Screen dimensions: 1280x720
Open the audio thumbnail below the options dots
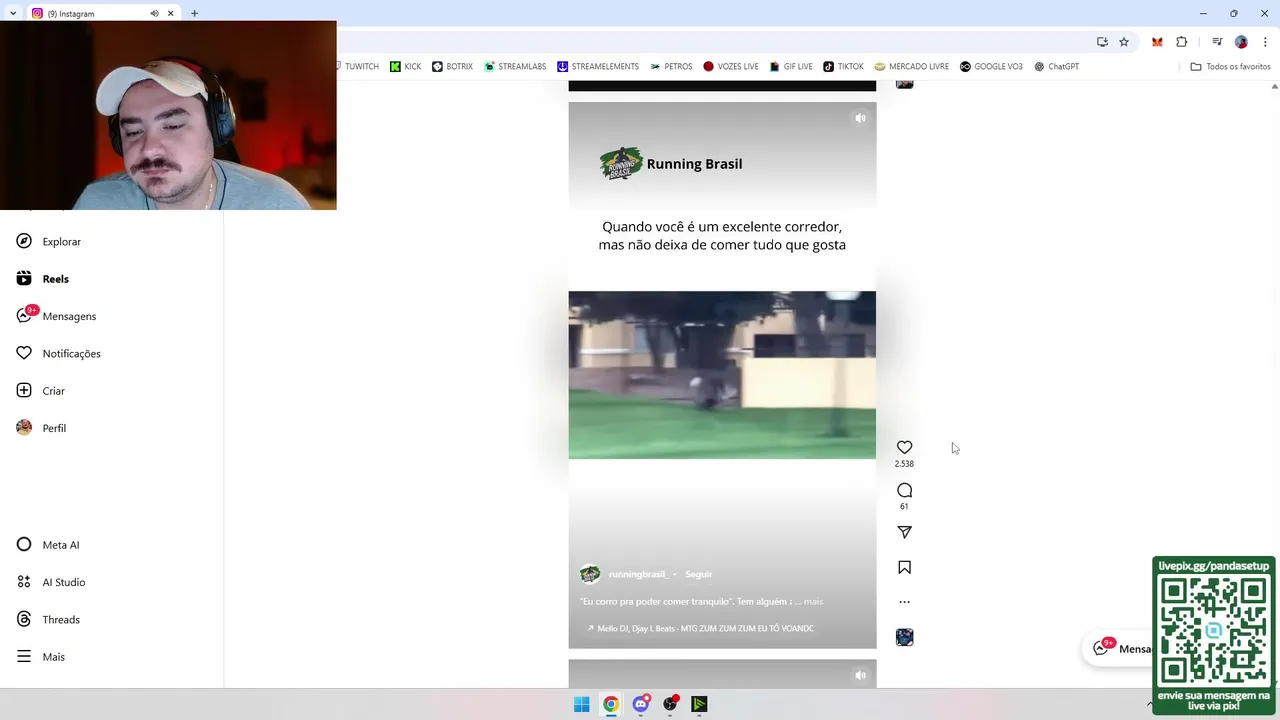pos(904,637)
